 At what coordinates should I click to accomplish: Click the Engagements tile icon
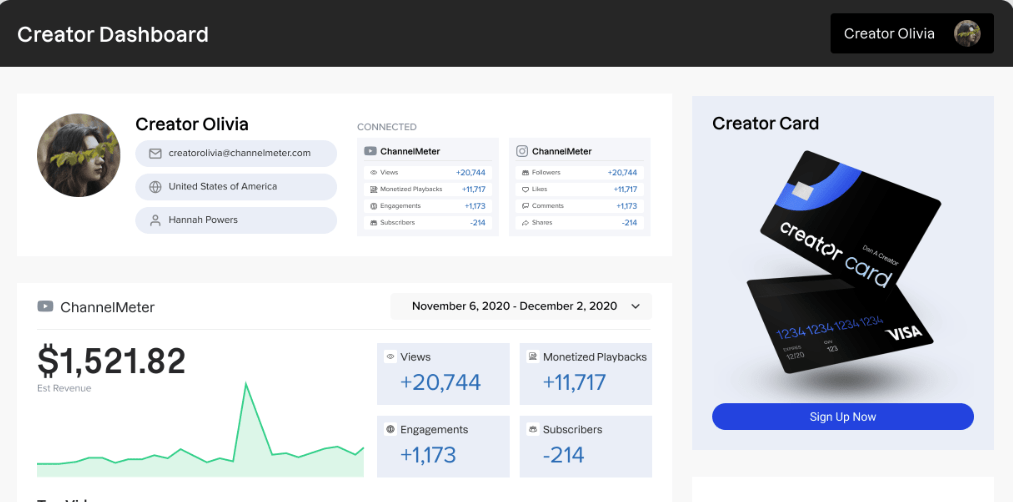(390, 429)
